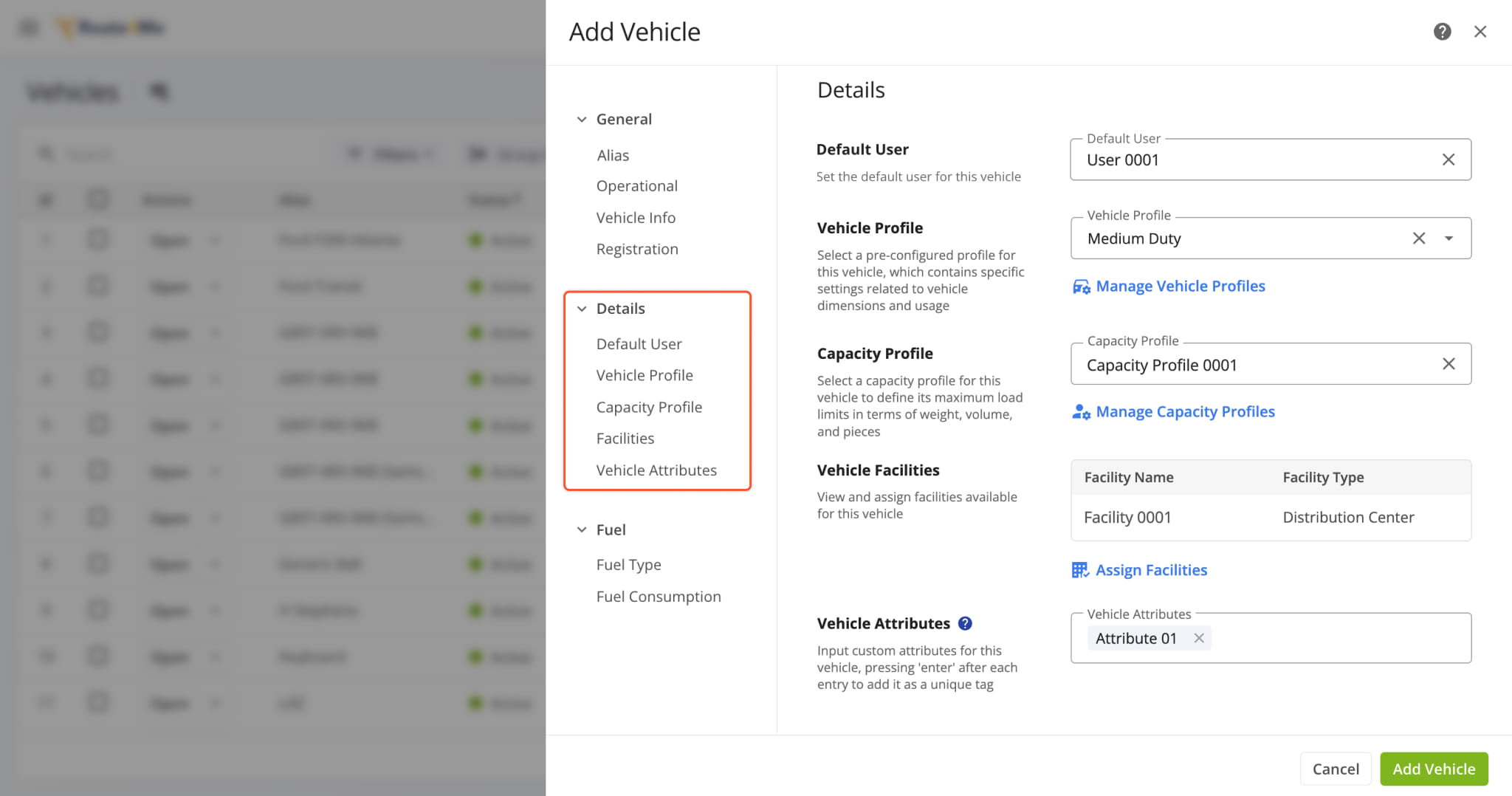Clear the Default User field value

1448,159
